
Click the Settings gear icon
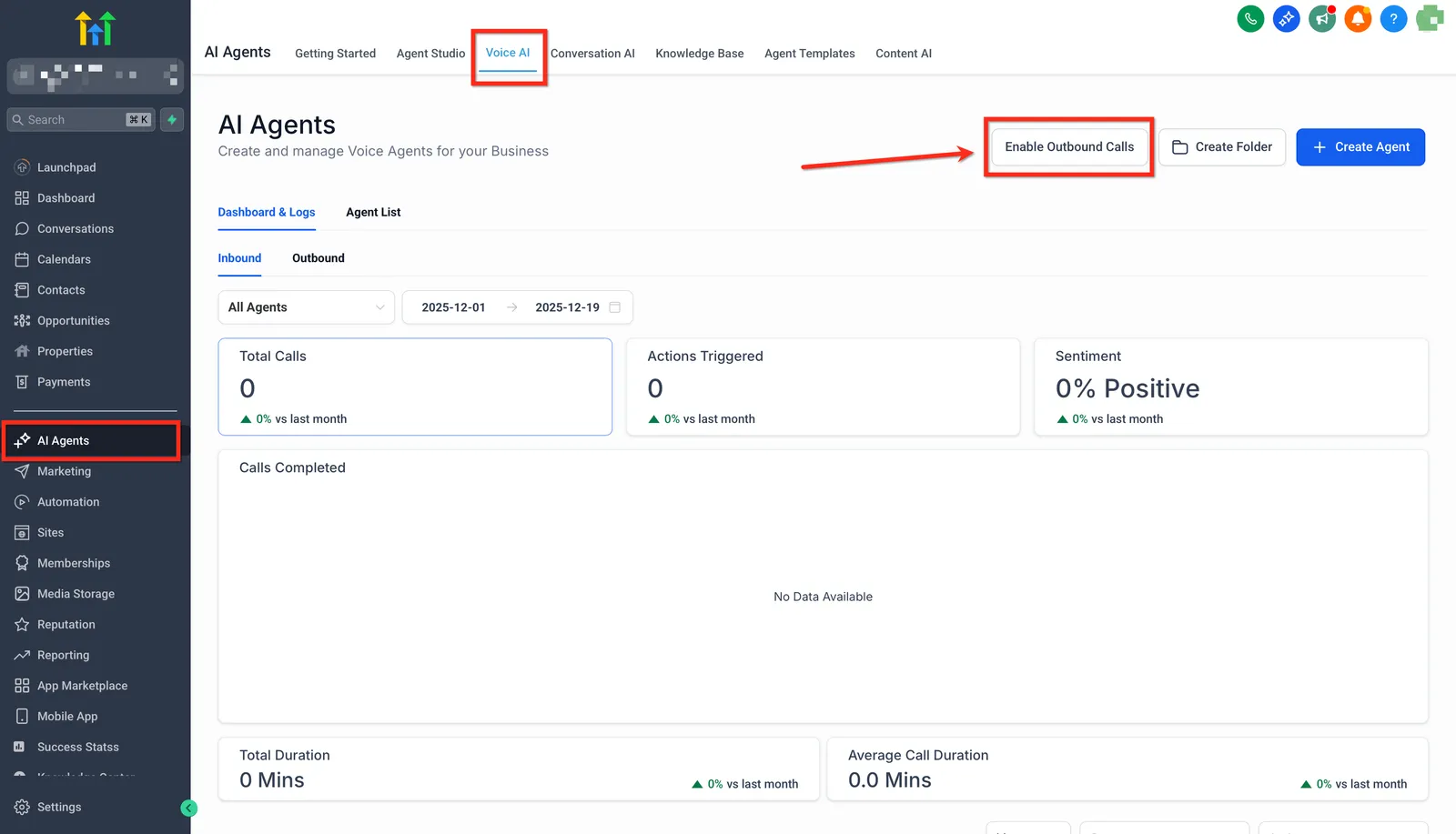click(x=22, y=807)
